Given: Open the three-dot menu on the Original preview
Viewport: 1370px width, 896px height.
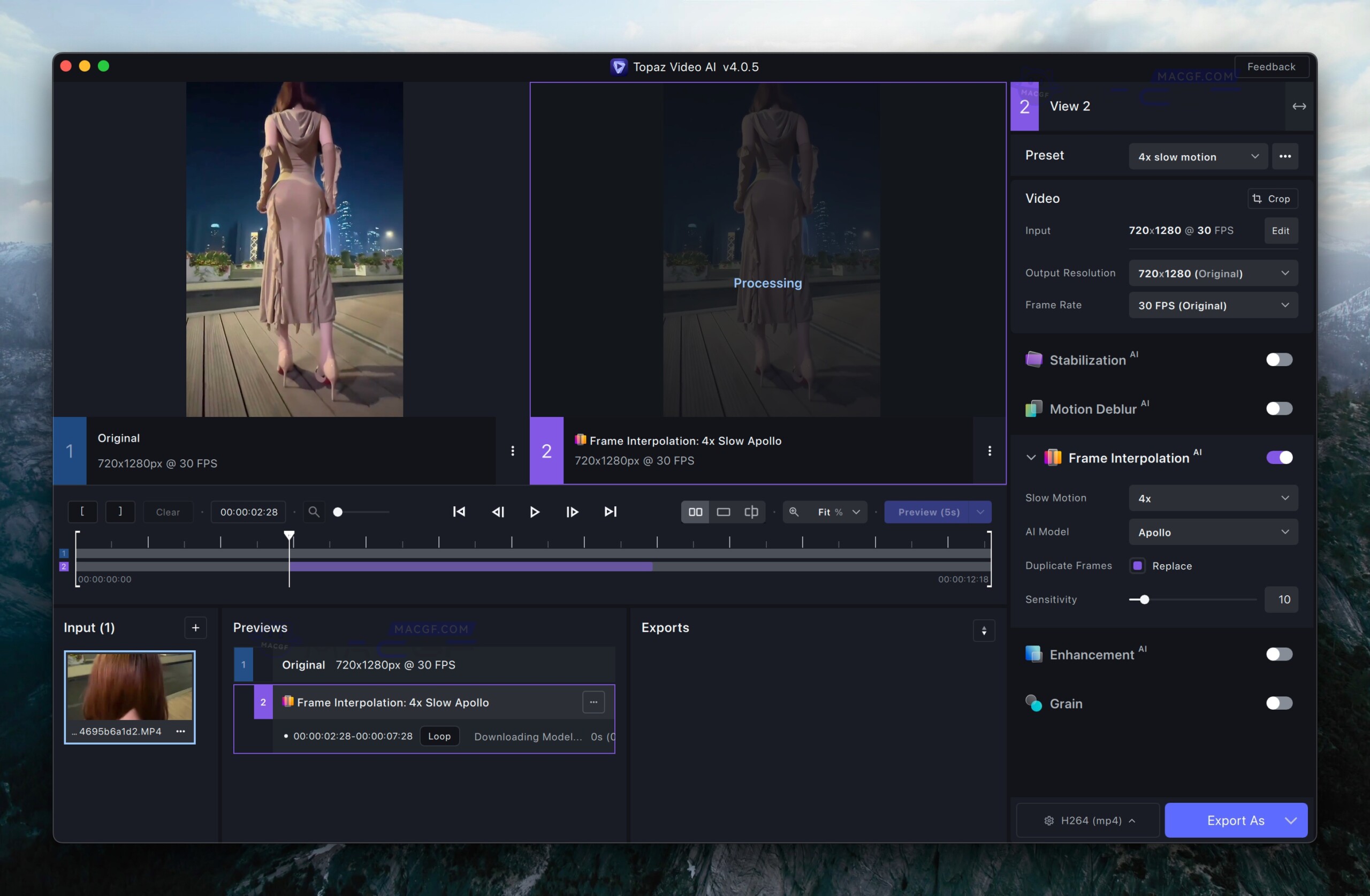Looking at the screenshot, I should coord(512,451).
